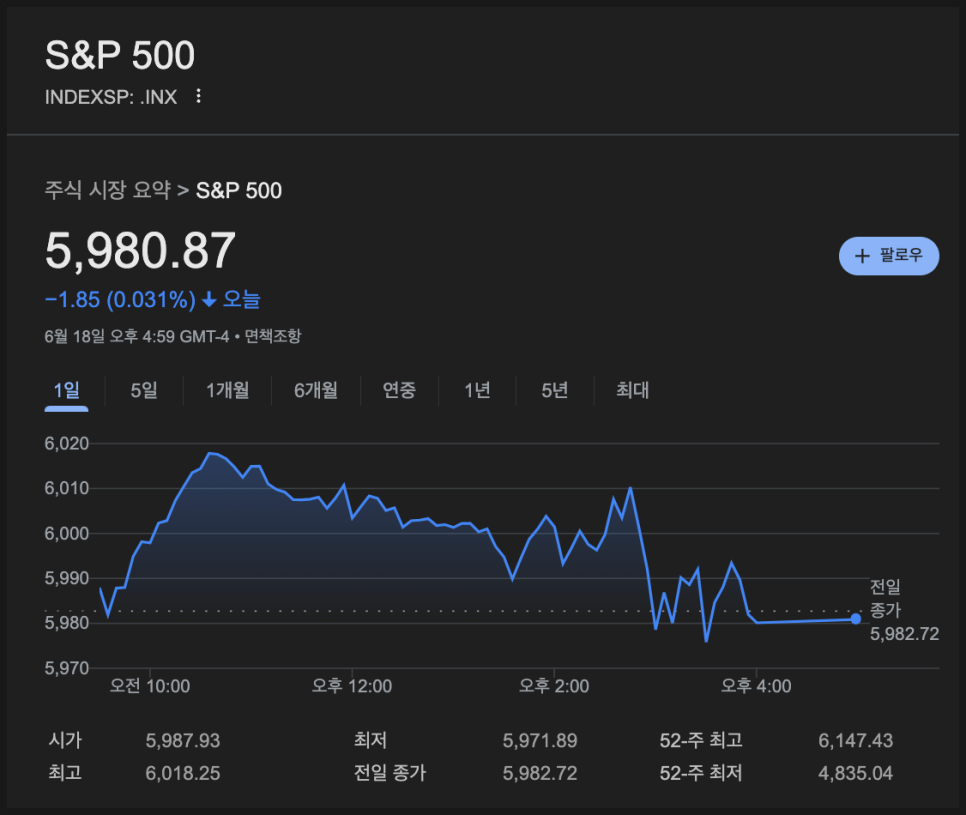Click the 팔로우 follow button

[889, 256]
